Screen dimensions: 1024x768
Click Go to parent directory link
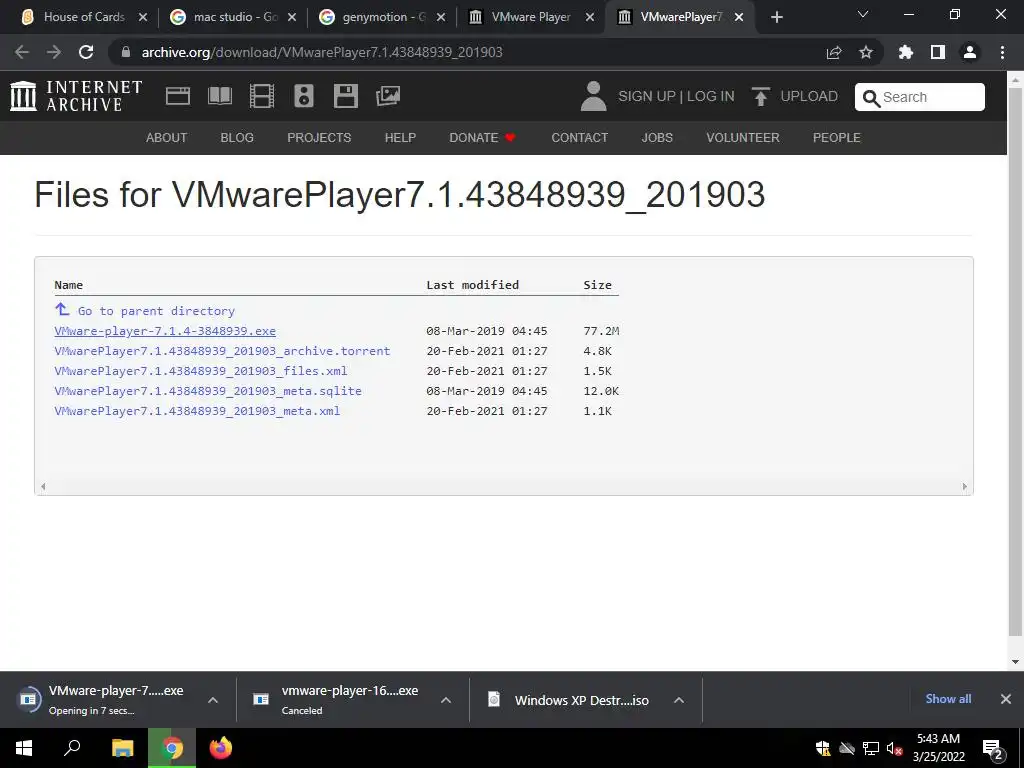point(156,311)
